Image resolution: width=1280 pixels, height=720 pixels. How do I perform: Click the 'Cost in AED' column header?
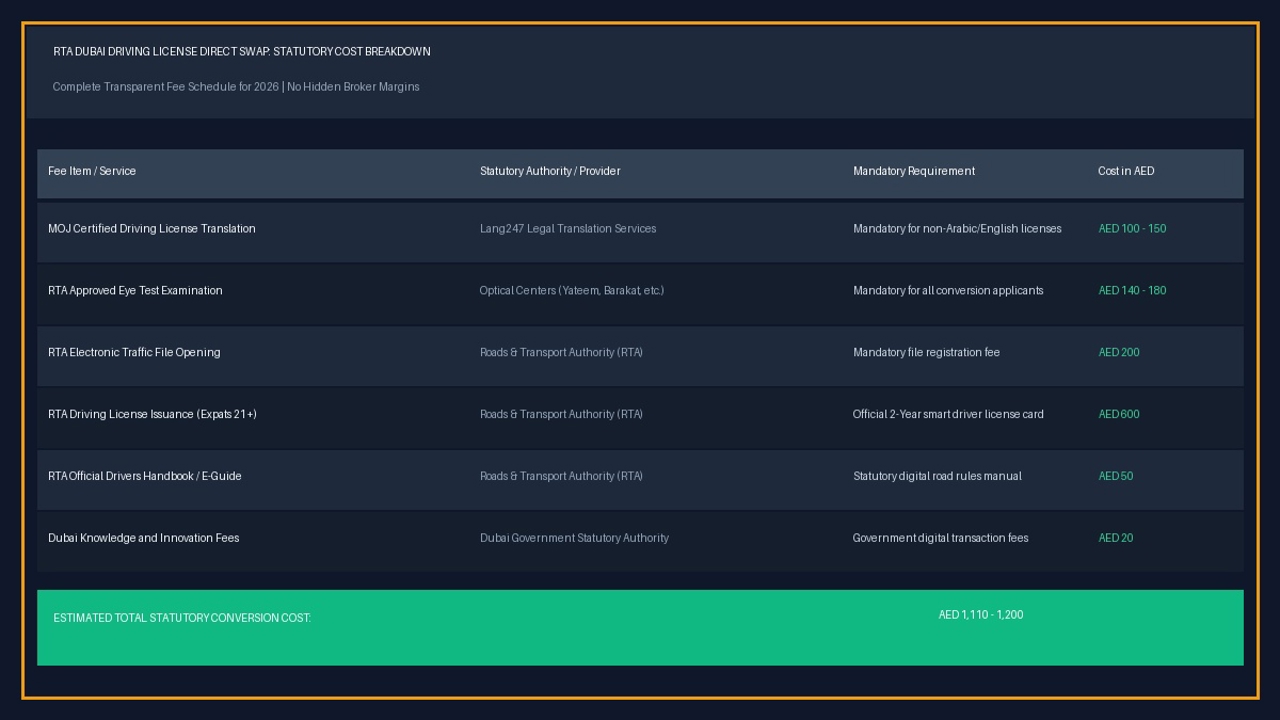[x=1126, y=171]
